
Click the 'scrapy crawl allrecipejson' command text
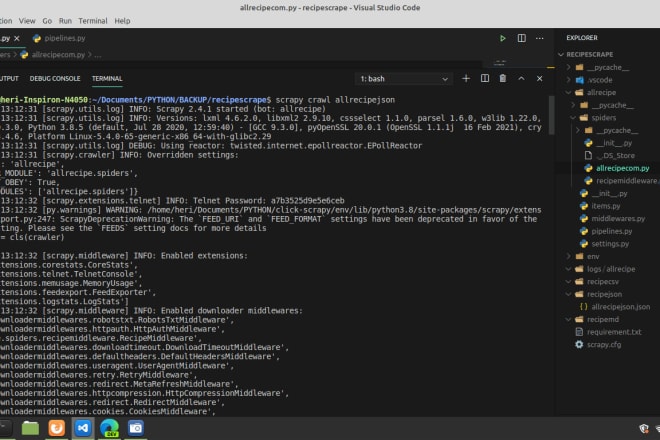pyautogui.click(x=335, y=100)
